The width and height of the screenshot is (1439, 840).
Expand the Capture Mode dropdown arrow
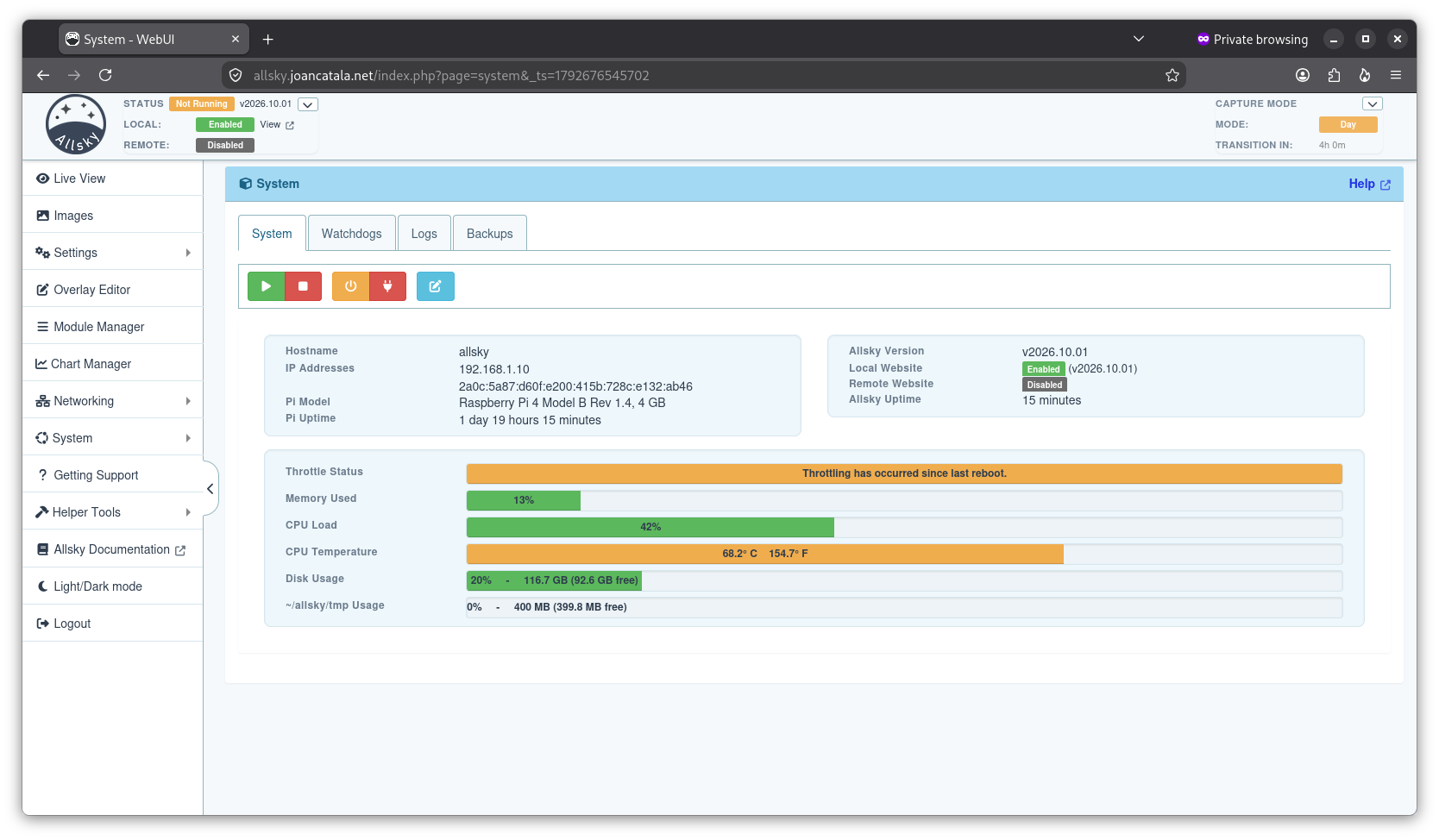(1373, 103)
